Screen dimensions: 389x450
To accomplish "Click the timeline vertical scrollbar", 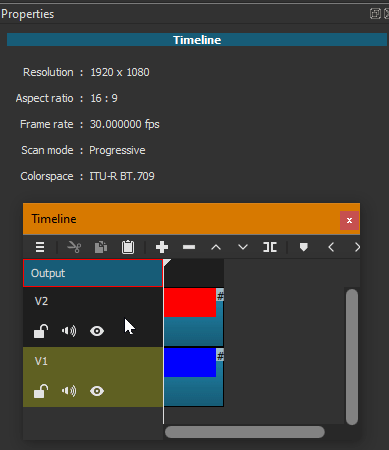I will pyautogui.click(x=352, y=357).
